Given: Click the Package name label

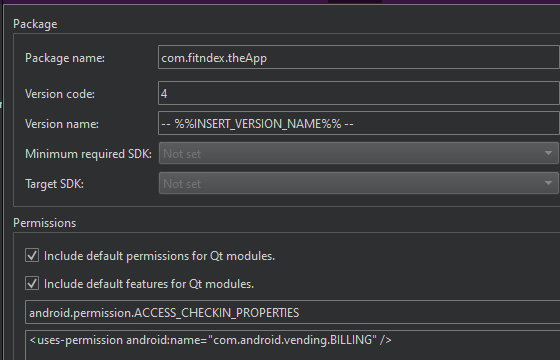Looking at the screenshot, I should pyautogui.click(x=65, y=58).
